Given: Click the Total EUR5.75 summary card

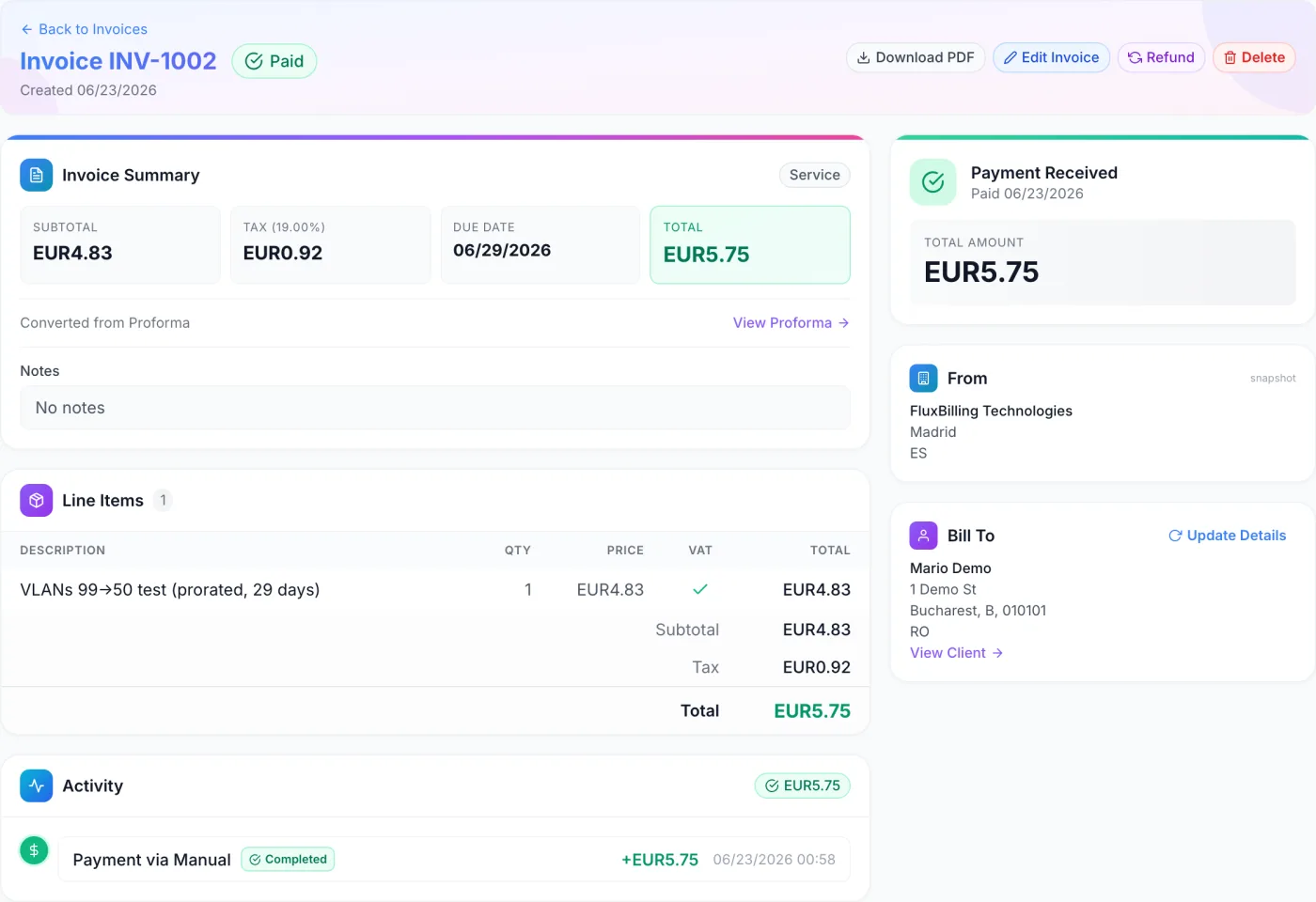Looking at the screenshot, I should coord(750,244).
